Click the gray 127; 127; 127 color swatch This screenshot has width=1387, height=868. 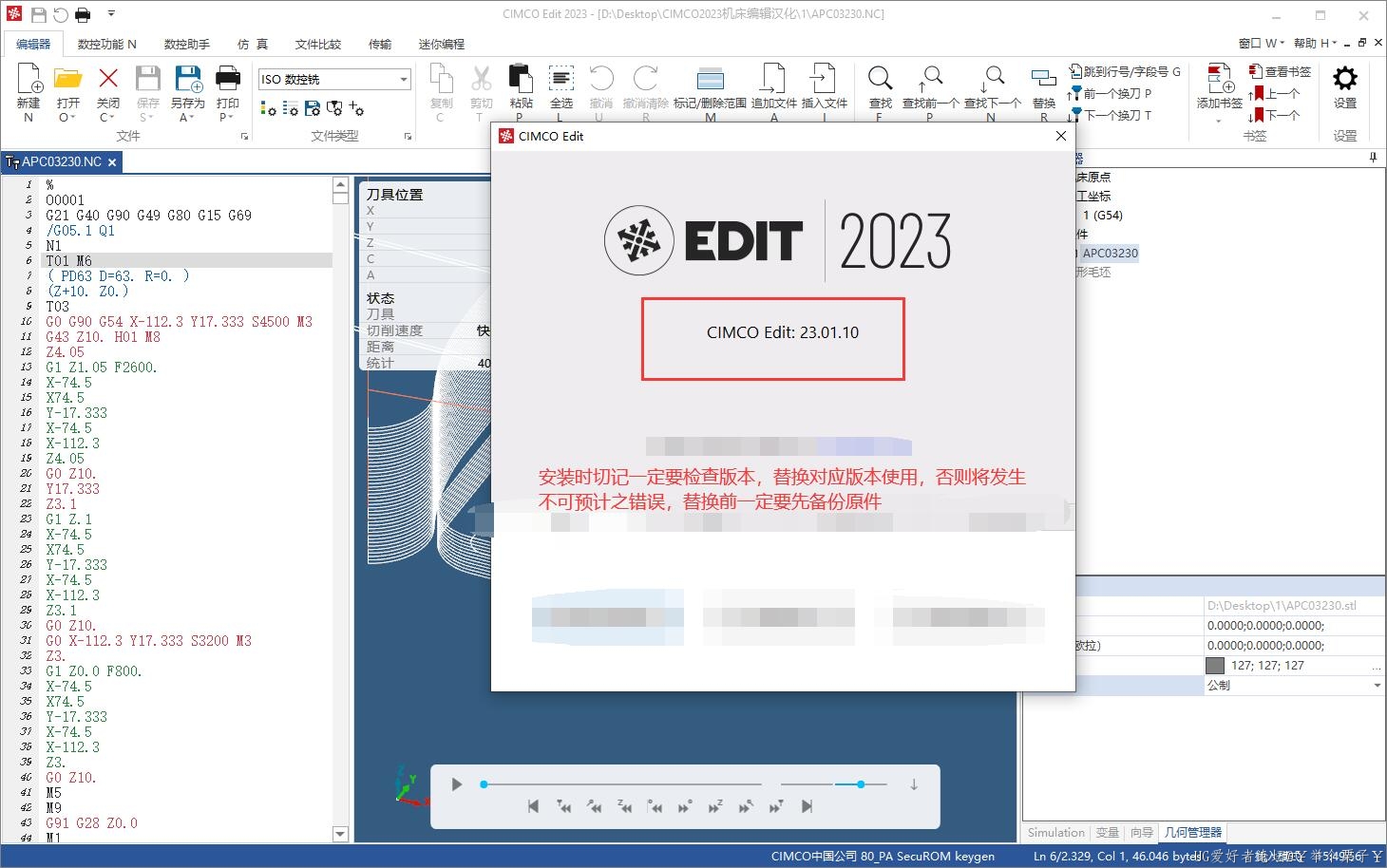click(x=1215, y=666)
